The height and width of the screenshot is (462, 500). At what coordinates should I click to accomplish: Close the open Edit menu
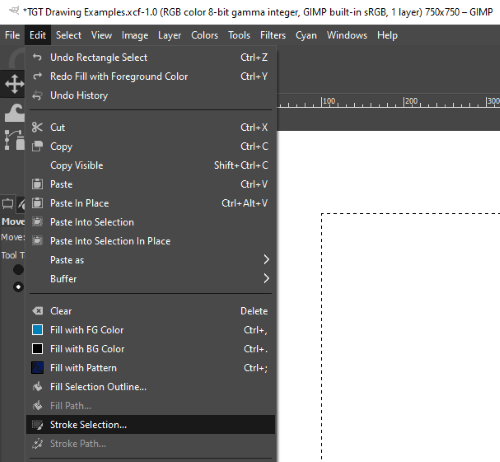[37, 35]
